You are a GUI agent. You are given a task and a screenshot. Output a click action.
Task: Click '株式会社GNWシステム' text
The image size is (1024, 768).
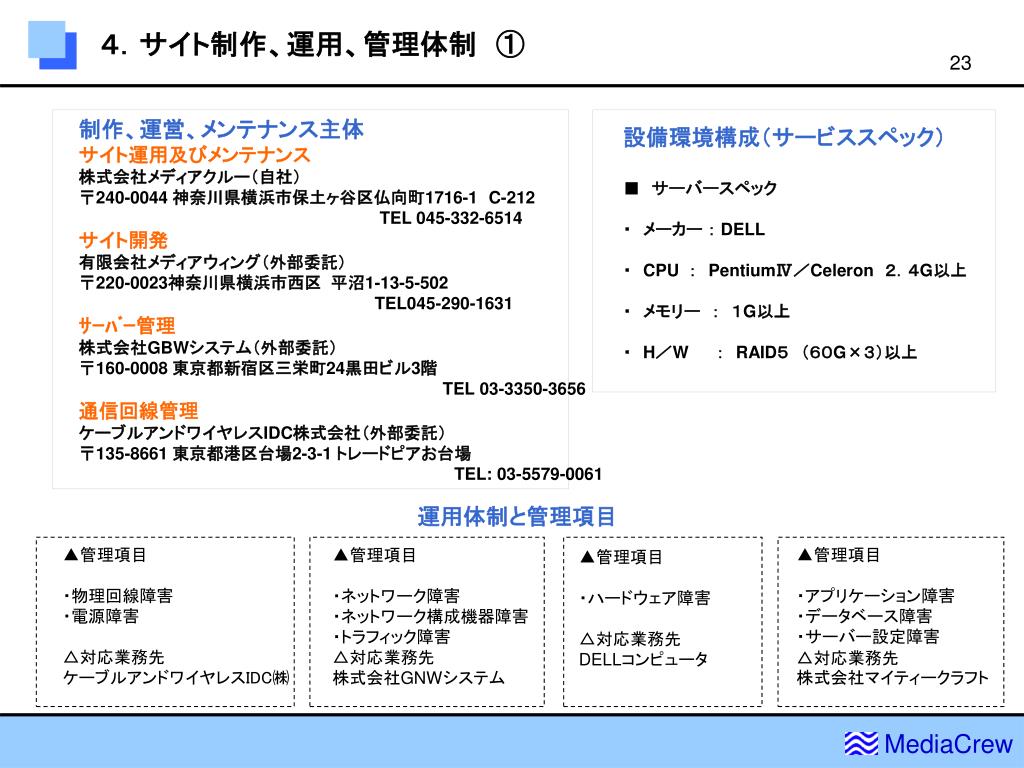pos(419,678)
